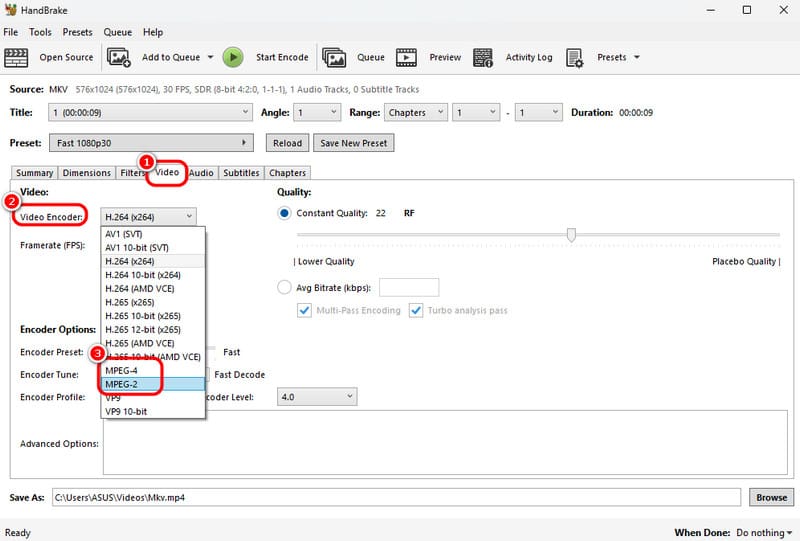
Task: Select H.265 12-bit (x265) encoder
Action: 154,329
